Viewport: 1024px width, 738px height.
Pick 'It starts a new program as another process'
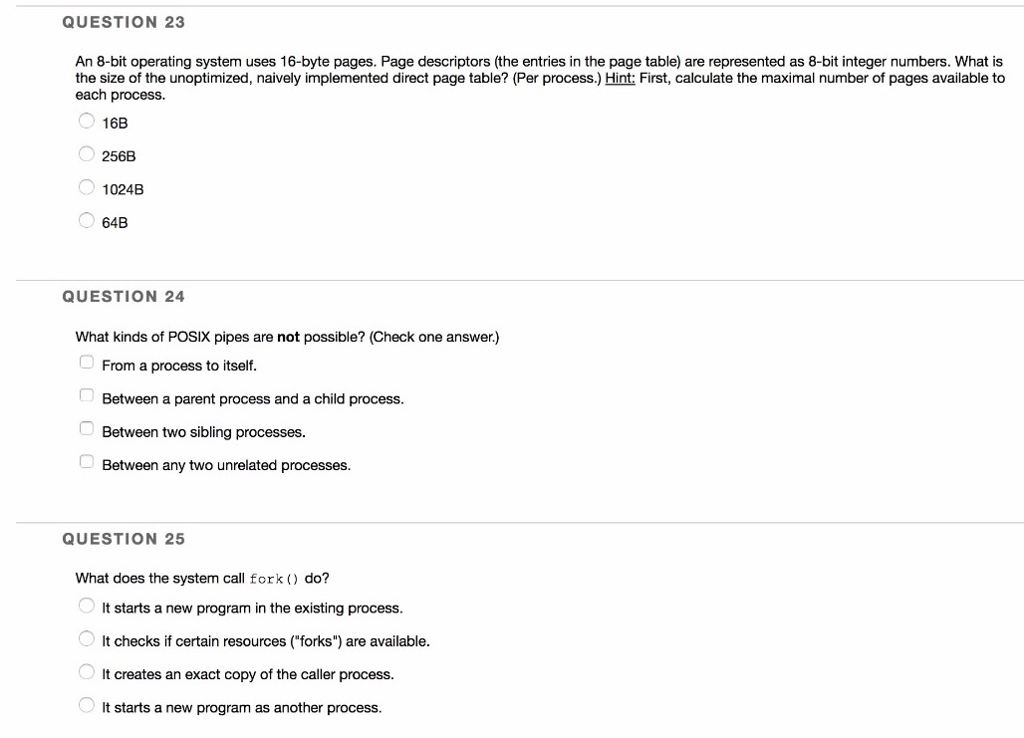click(86, 704)
